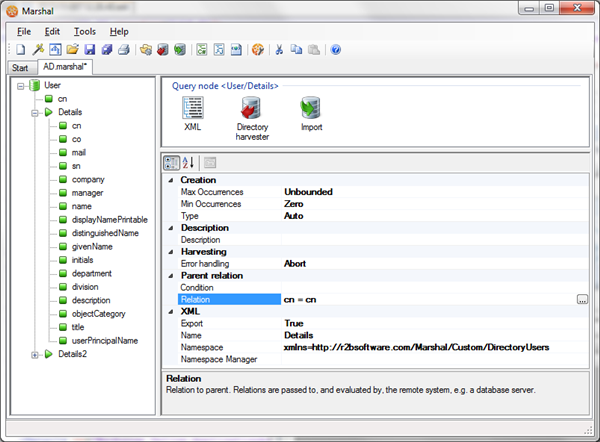Save the file with the floppy icon
The image size is (600, 442).
pos(90,49)
